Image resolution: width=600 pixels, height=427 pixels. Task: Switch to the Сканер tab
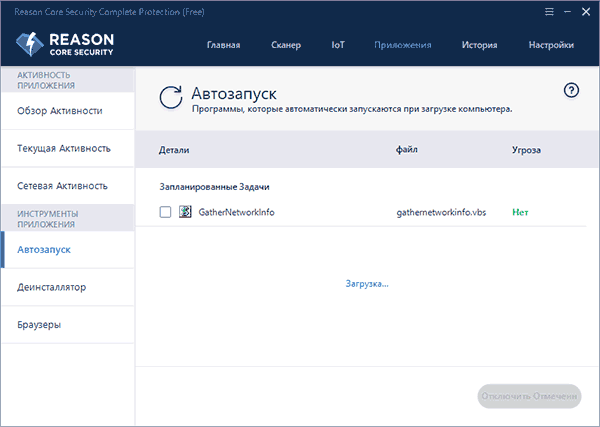pyautogui.click(x=288, y=45)
